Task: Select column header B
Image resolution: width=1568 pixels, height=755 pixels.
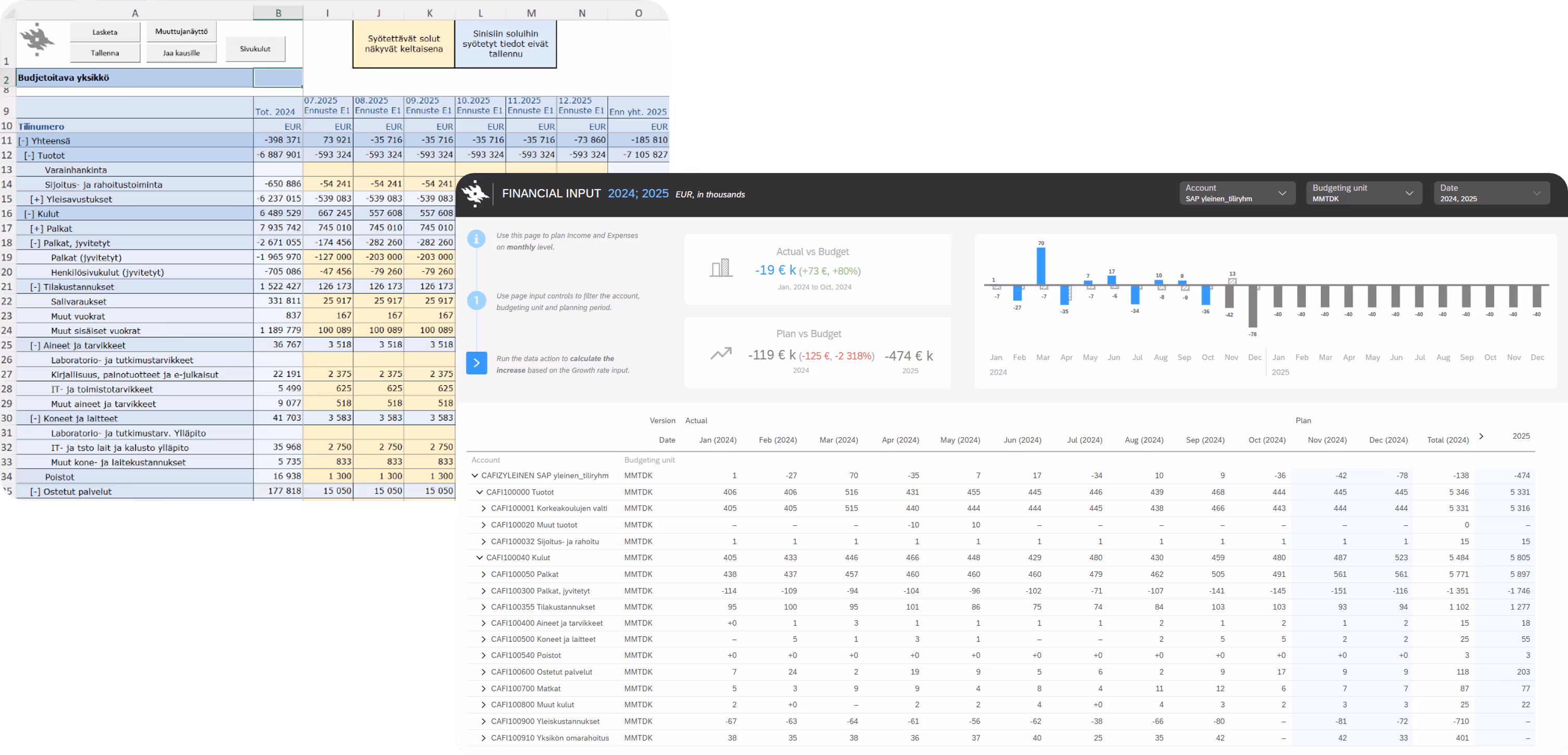Action: [x=278, y=13]
